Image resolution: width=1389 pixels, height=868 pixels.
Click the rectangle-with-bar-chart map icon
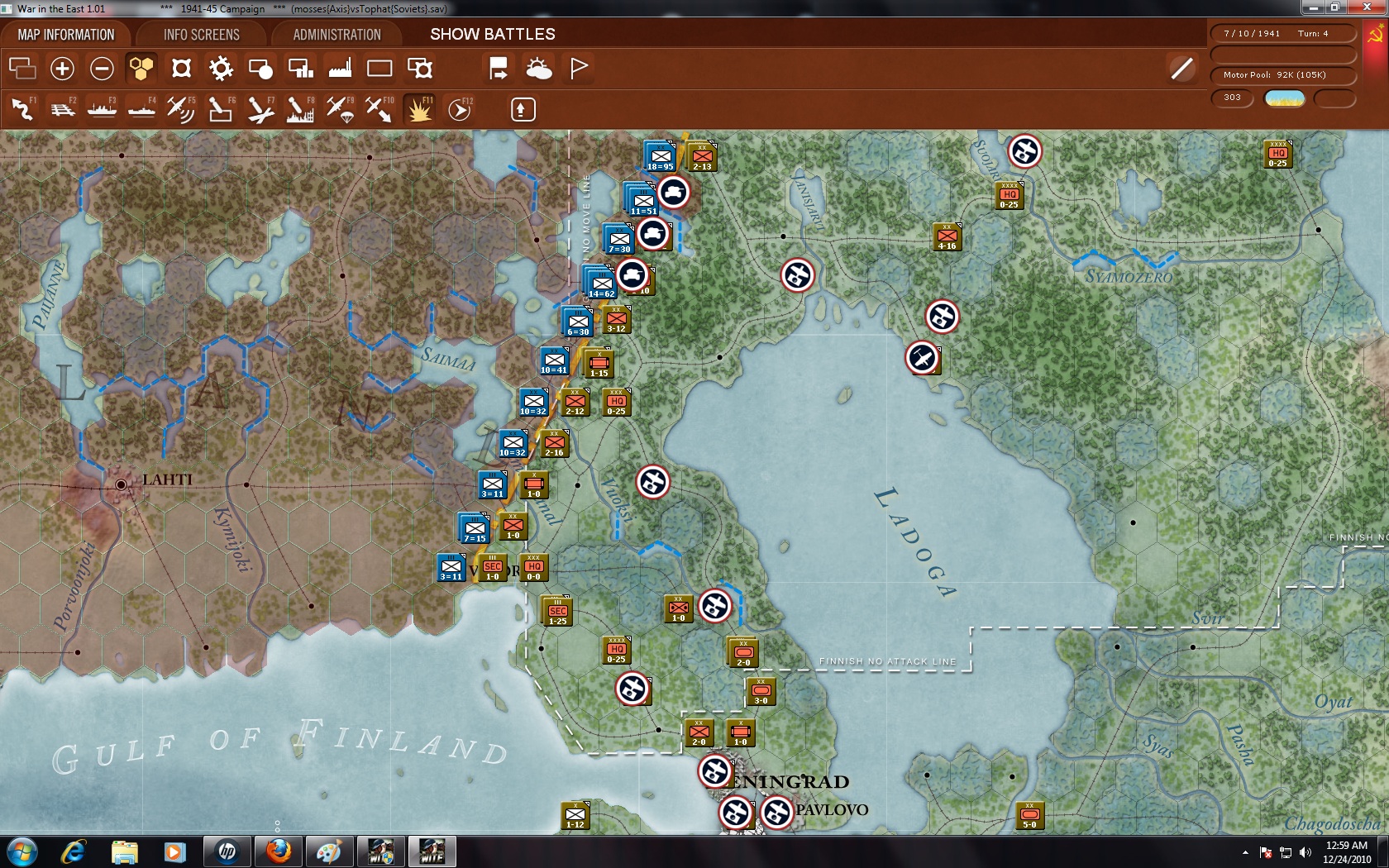pyautogui.click(x=300, y=68)
